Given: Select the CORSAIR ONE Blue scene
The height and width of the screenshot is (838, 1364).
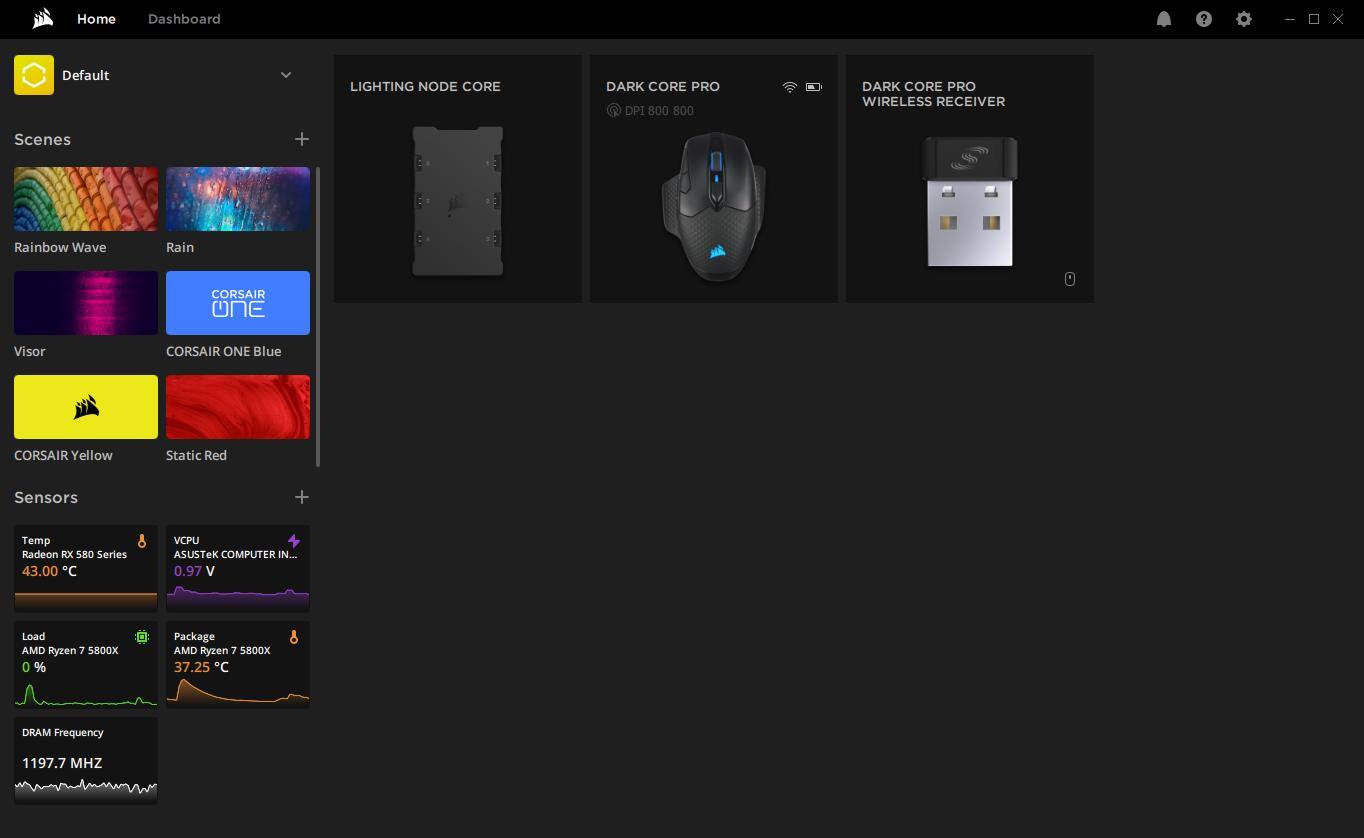Looking at the screenshot, I should coord(238,303).
